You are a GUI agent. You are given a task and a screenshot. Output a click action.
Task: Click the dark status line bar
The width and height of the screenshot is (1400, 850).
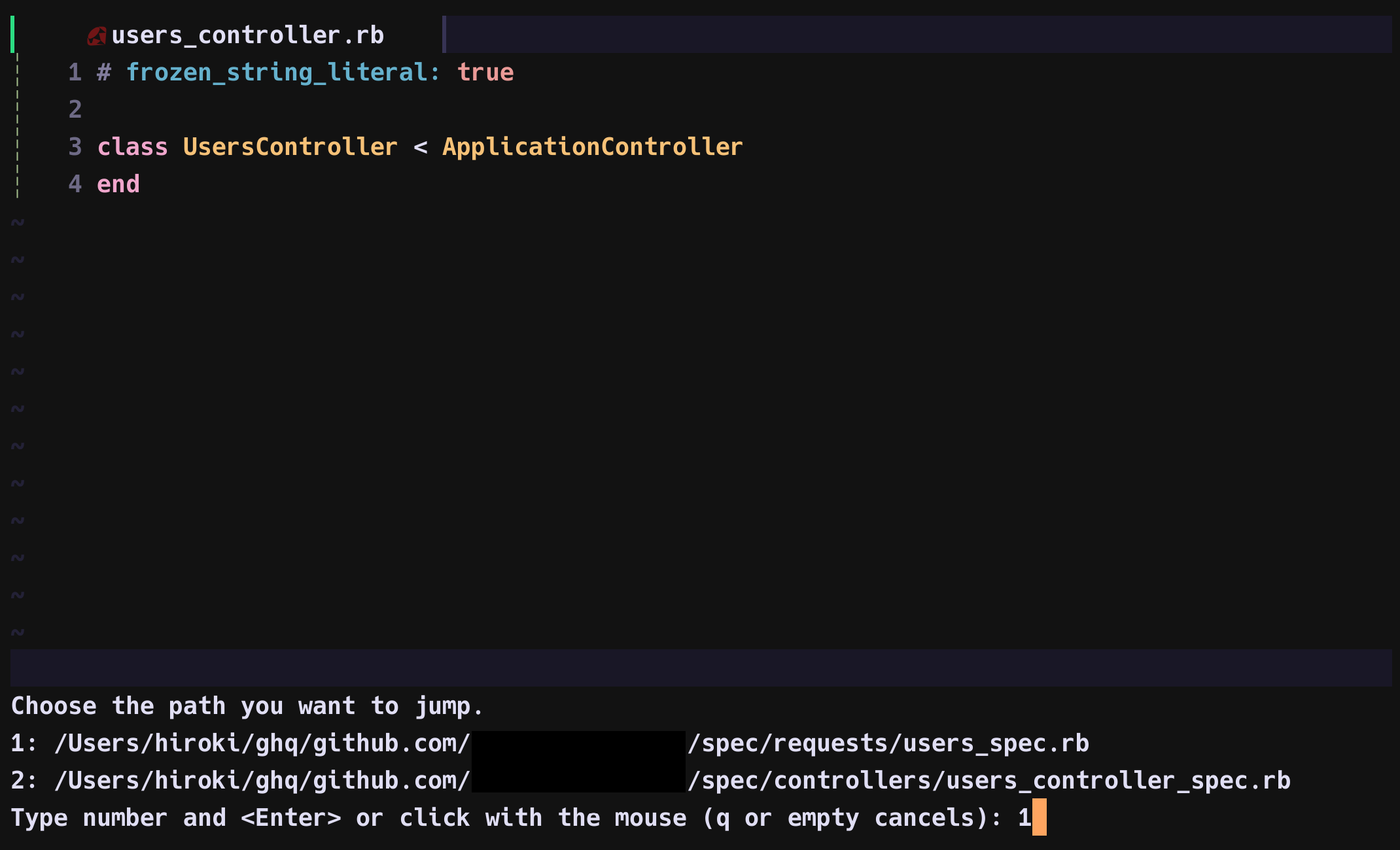point(700,668)
